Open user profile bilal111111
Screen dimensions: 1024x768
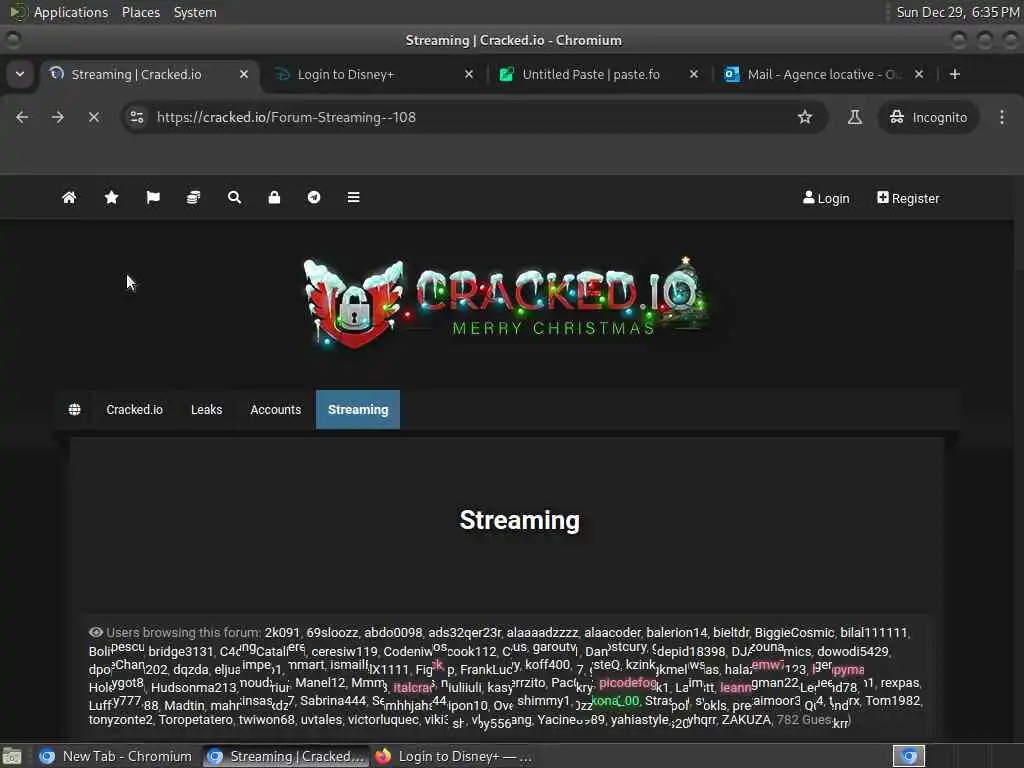point(874,633)
